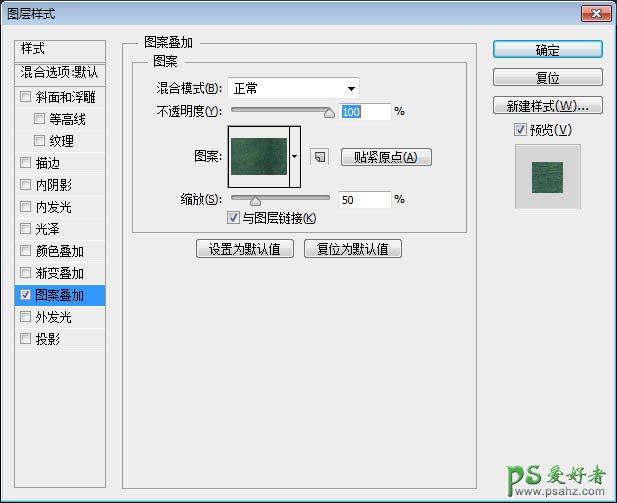This screenshot has width=617, height=503.
Task: Uncheck the 图案叠加 checkbox
Action: [25, 295]
